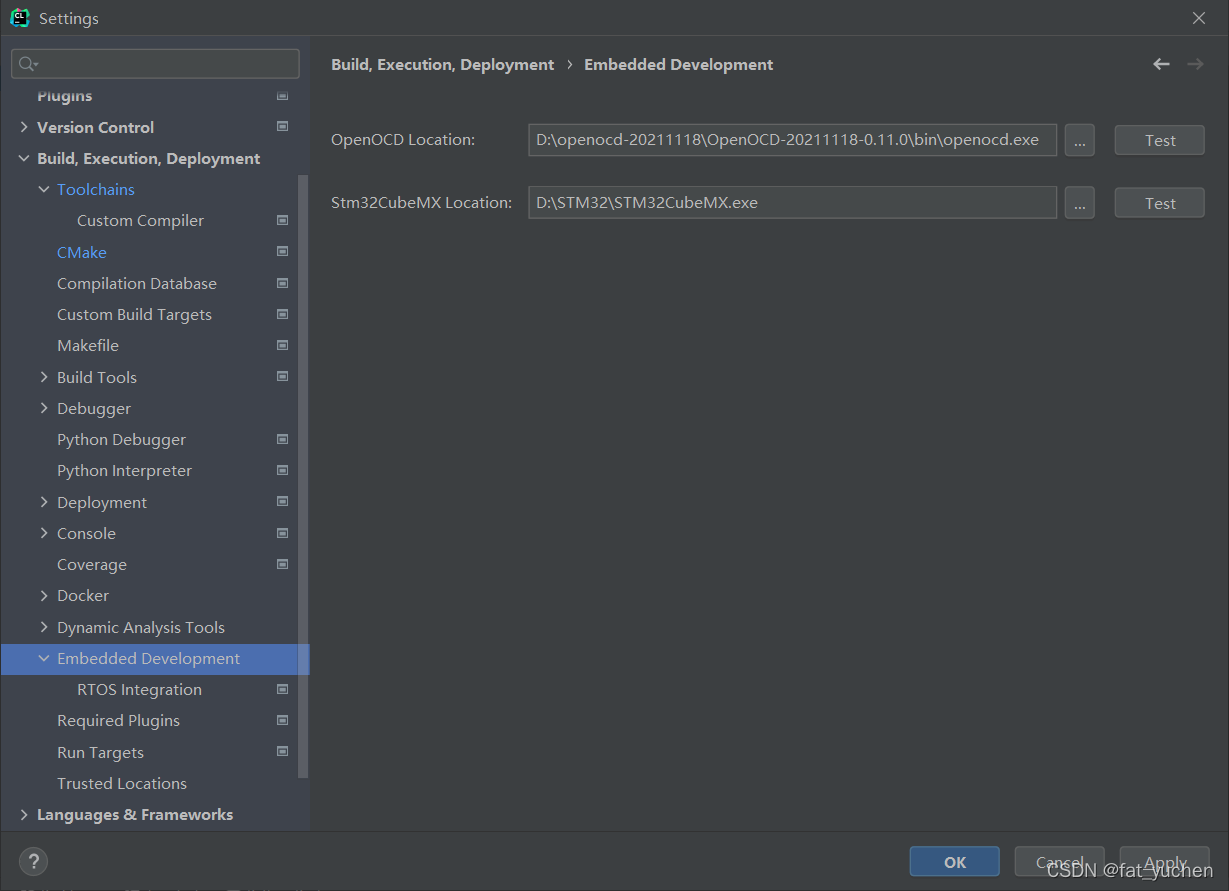Viewport: 1229px width, 891px height.
Task: Browse for the Stm32CubeMX location
Action: coord(1079,203)
